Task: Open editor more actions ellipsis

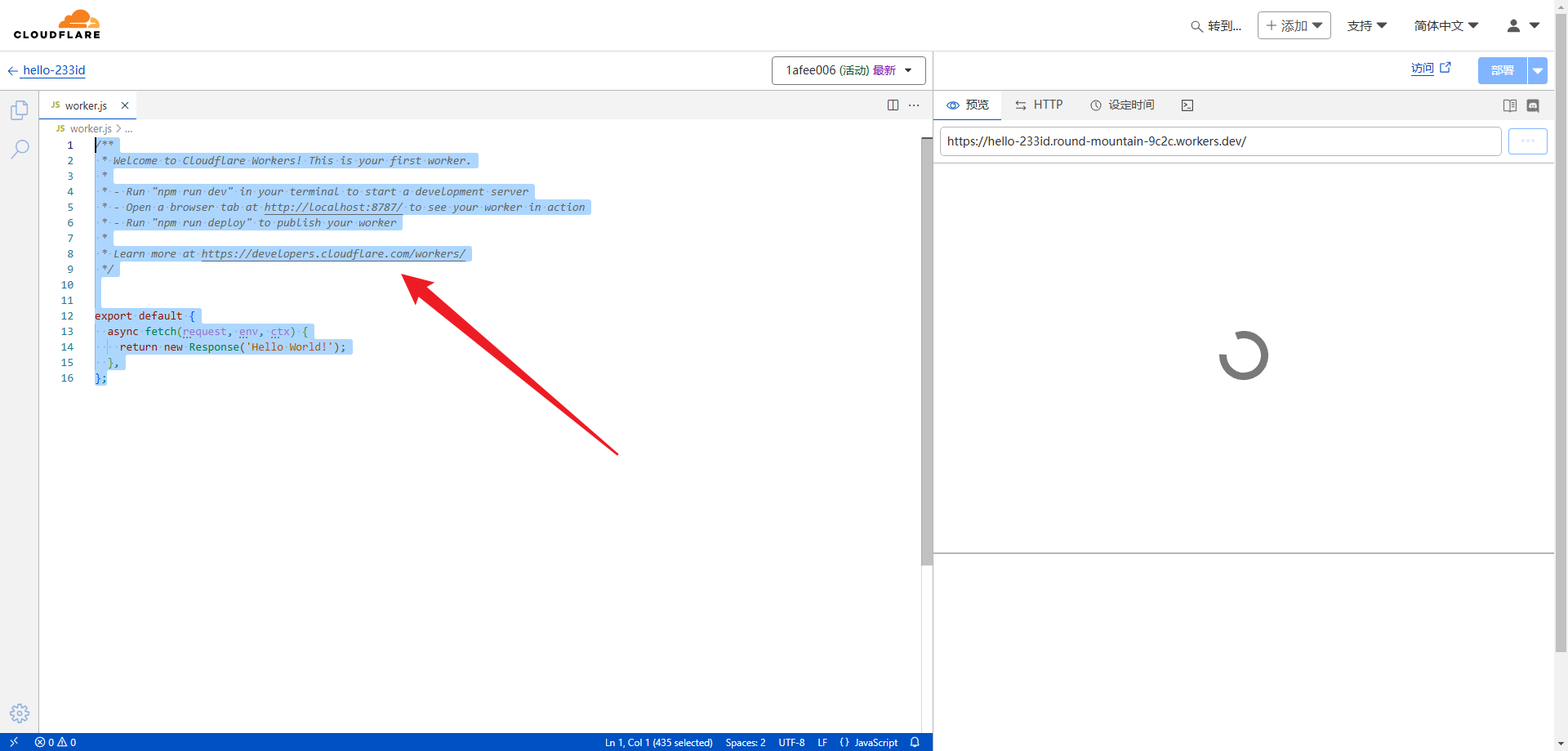Action: [x=914, y=105]
